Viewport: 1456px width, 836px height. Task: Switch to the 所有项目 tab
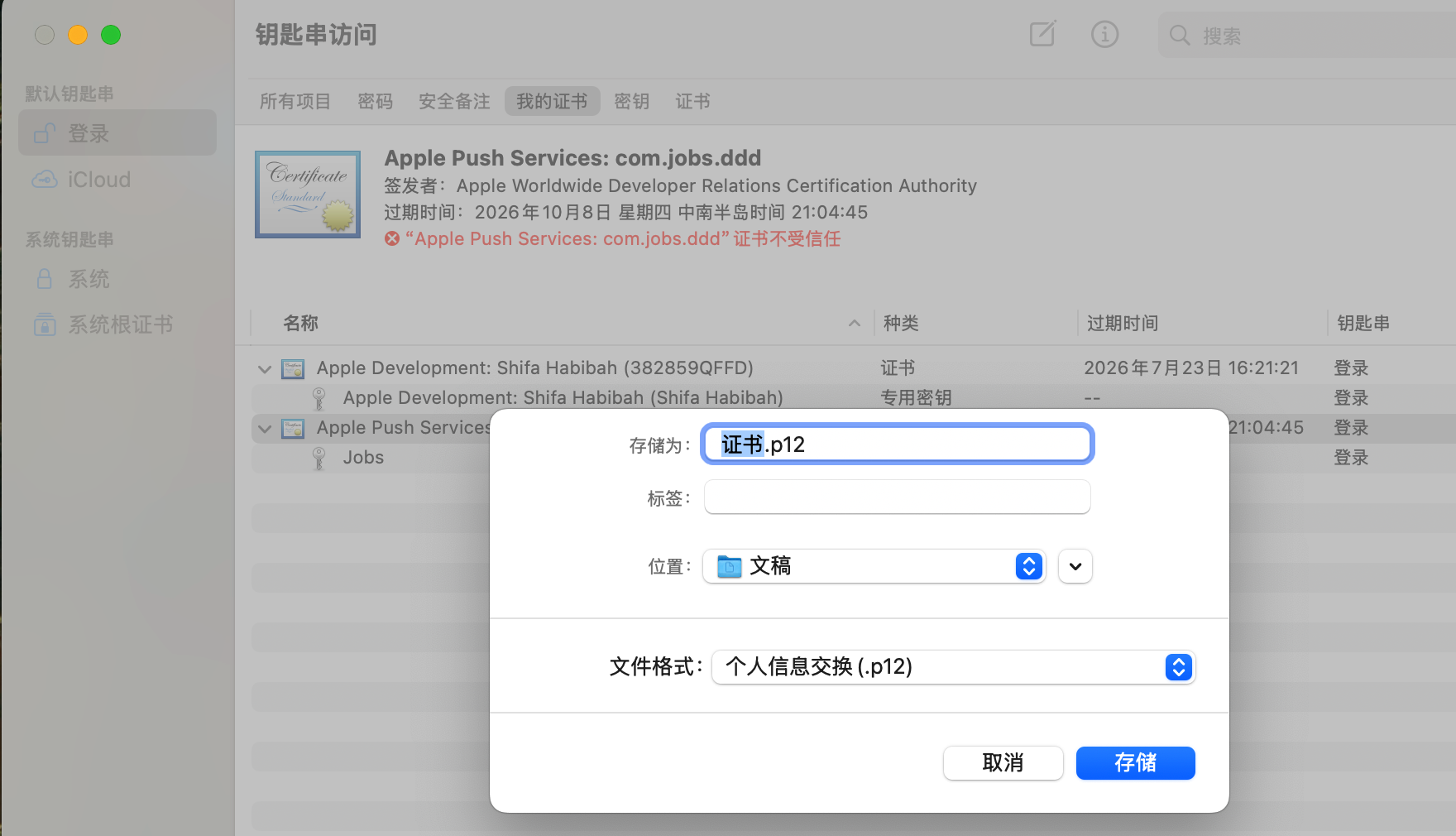coord(295,101)
